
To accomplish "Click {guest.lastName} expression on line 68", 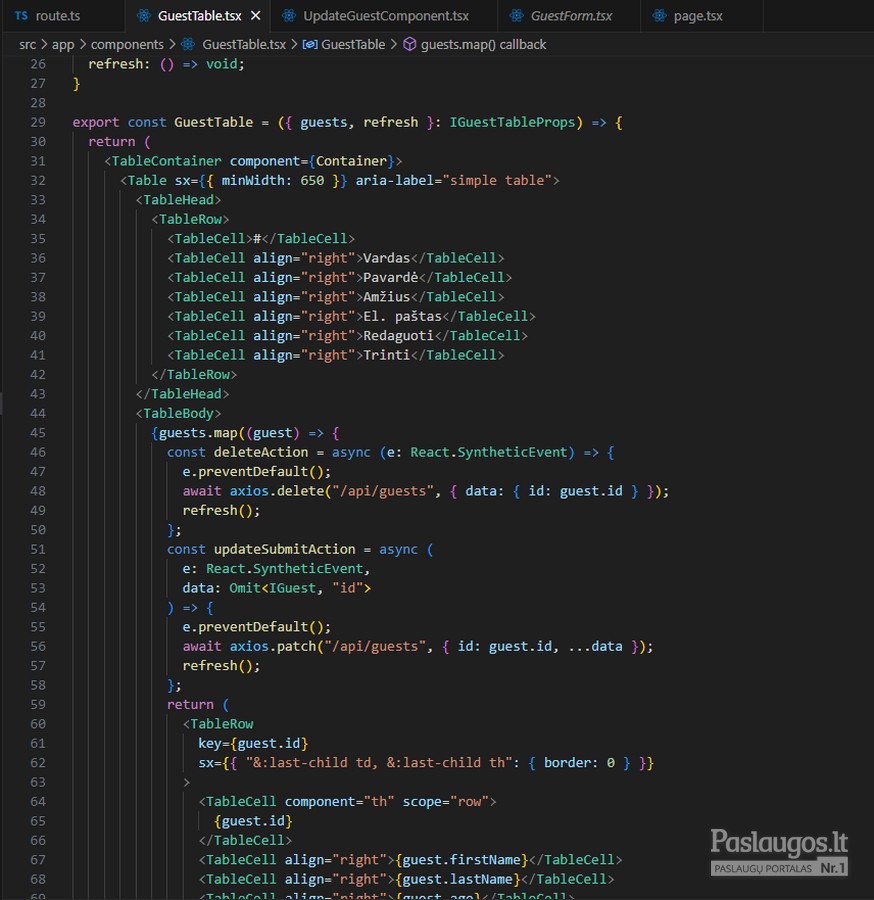I will [x=457, y=879].
